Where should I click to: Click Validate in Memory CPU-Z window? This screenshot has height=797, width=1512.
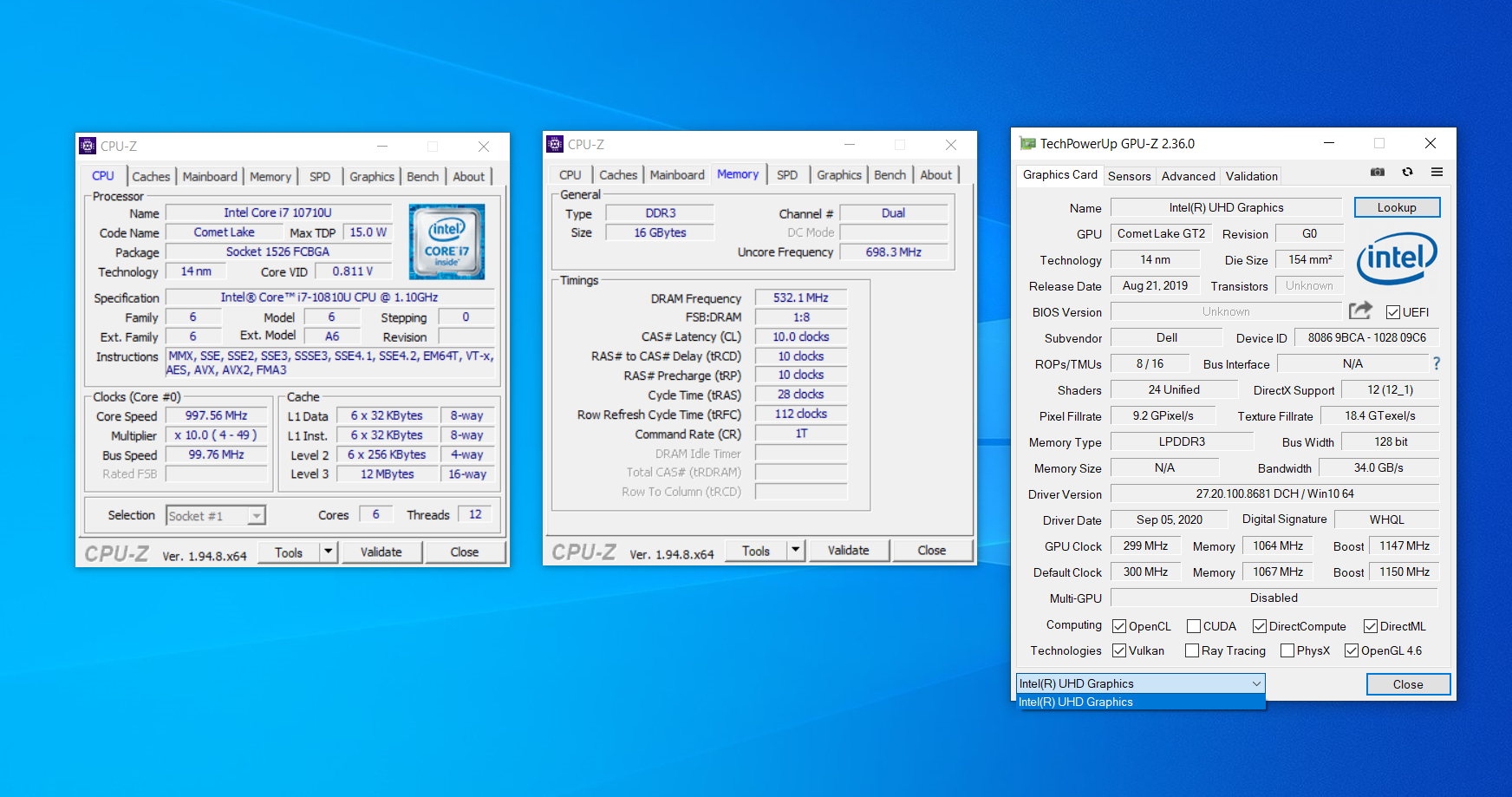(x=848, y=550)
